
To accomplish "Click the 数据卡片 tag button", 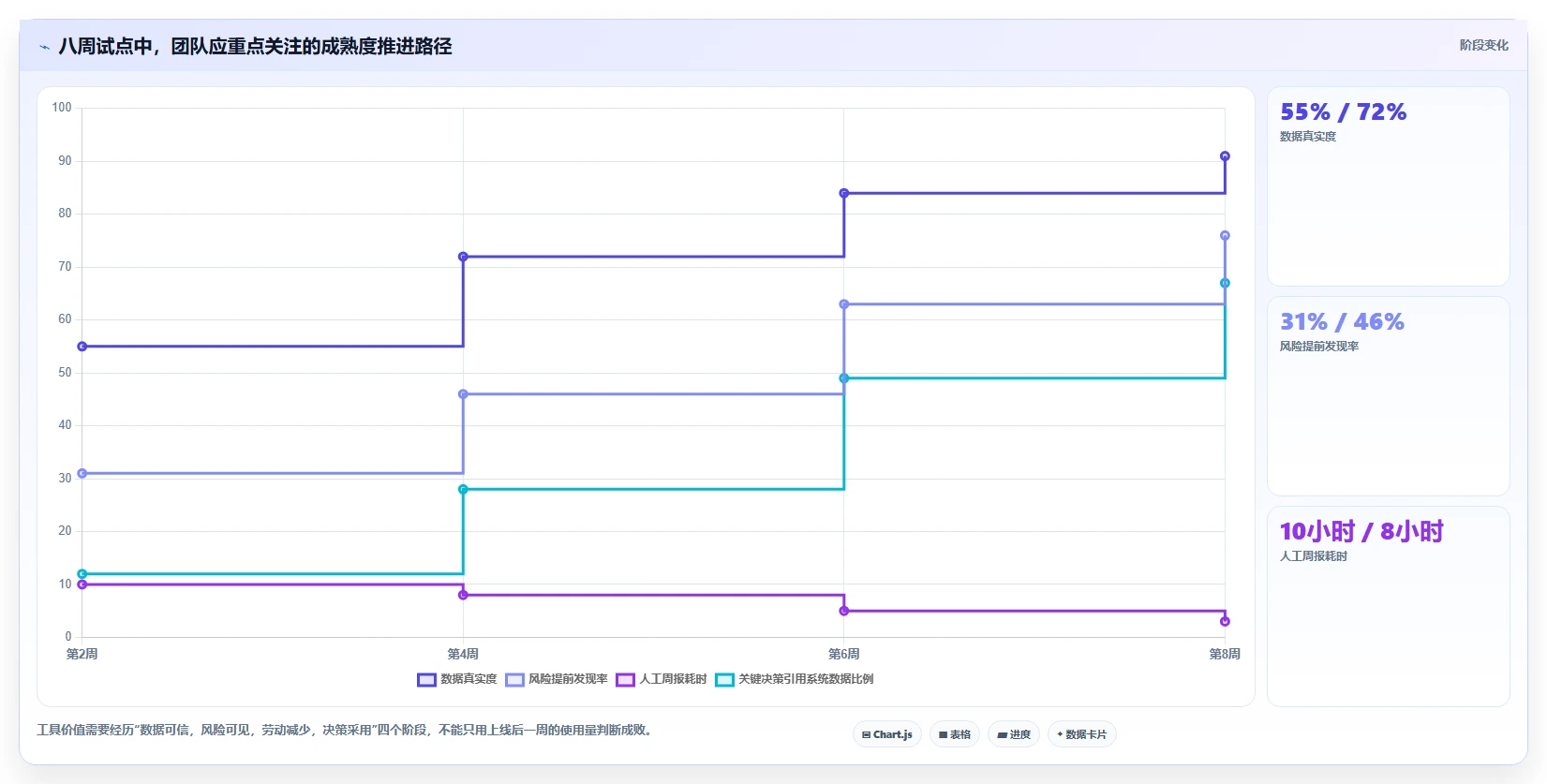I will point(1082,734).
